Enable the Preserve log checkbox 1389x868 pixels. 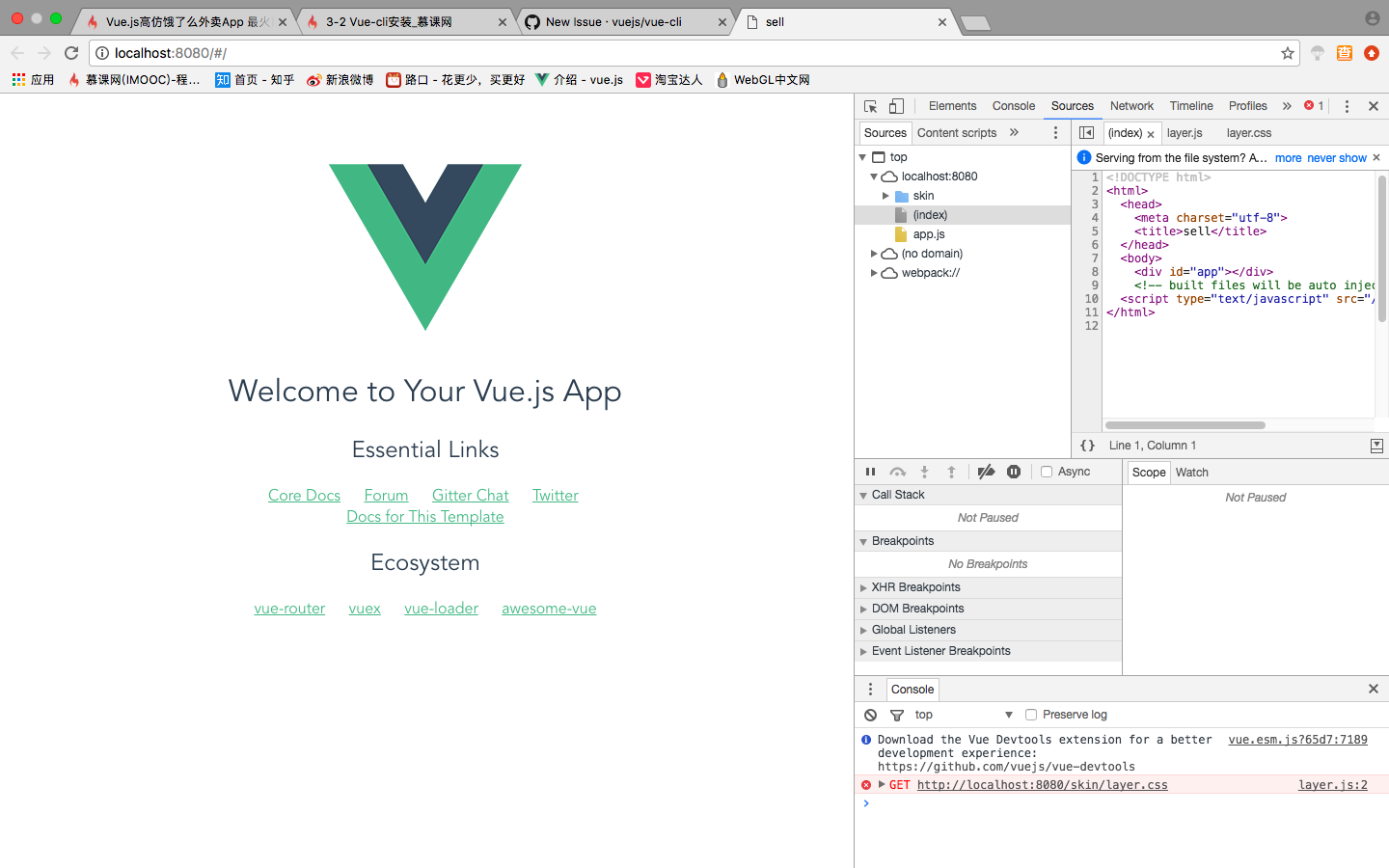pos(1031,715)
